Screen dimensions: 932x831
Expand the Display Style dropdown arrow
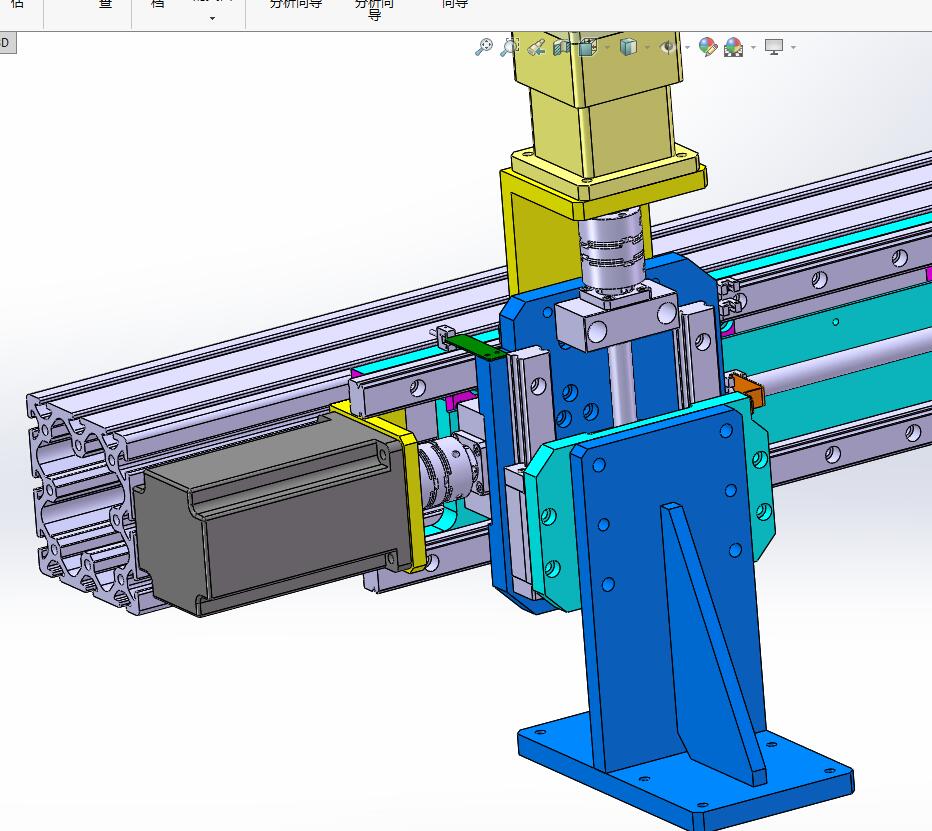click(647, 48)
